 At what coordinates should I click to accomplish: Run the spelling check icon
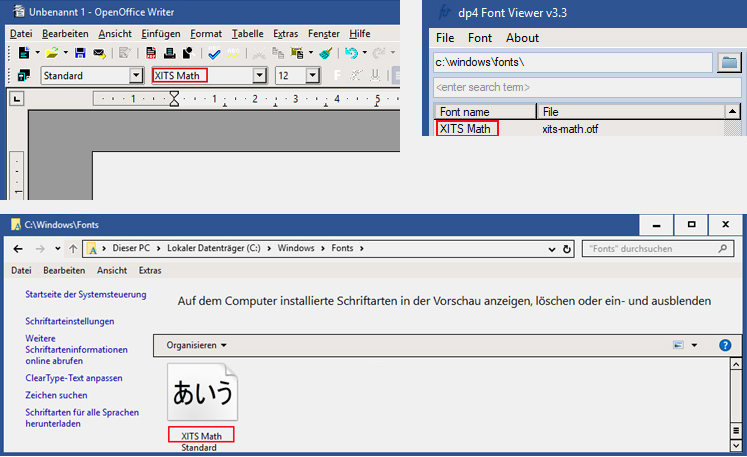tap(215, 52)
